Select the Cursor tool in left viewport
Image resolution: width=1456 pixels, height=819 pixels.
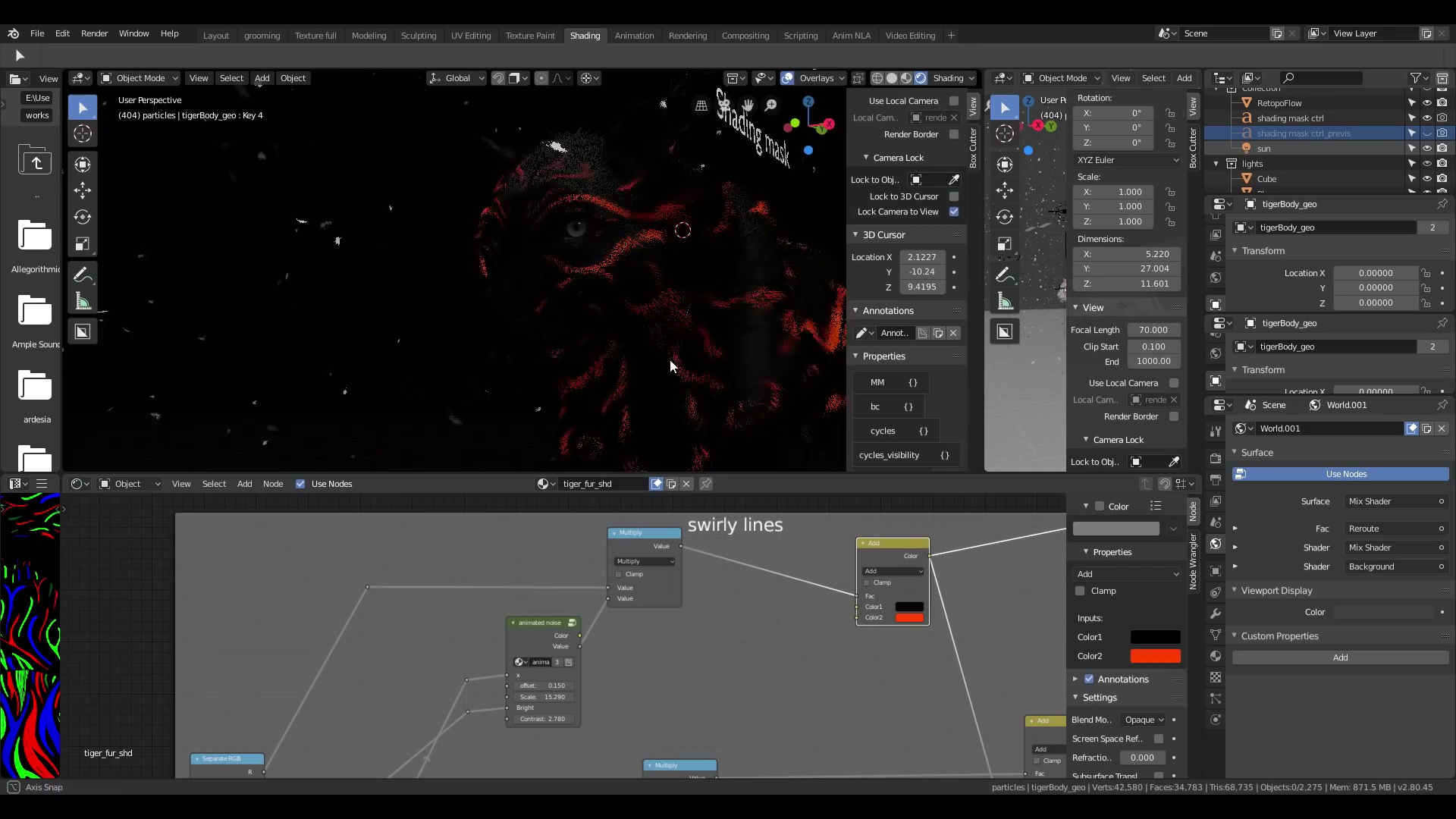83,134
